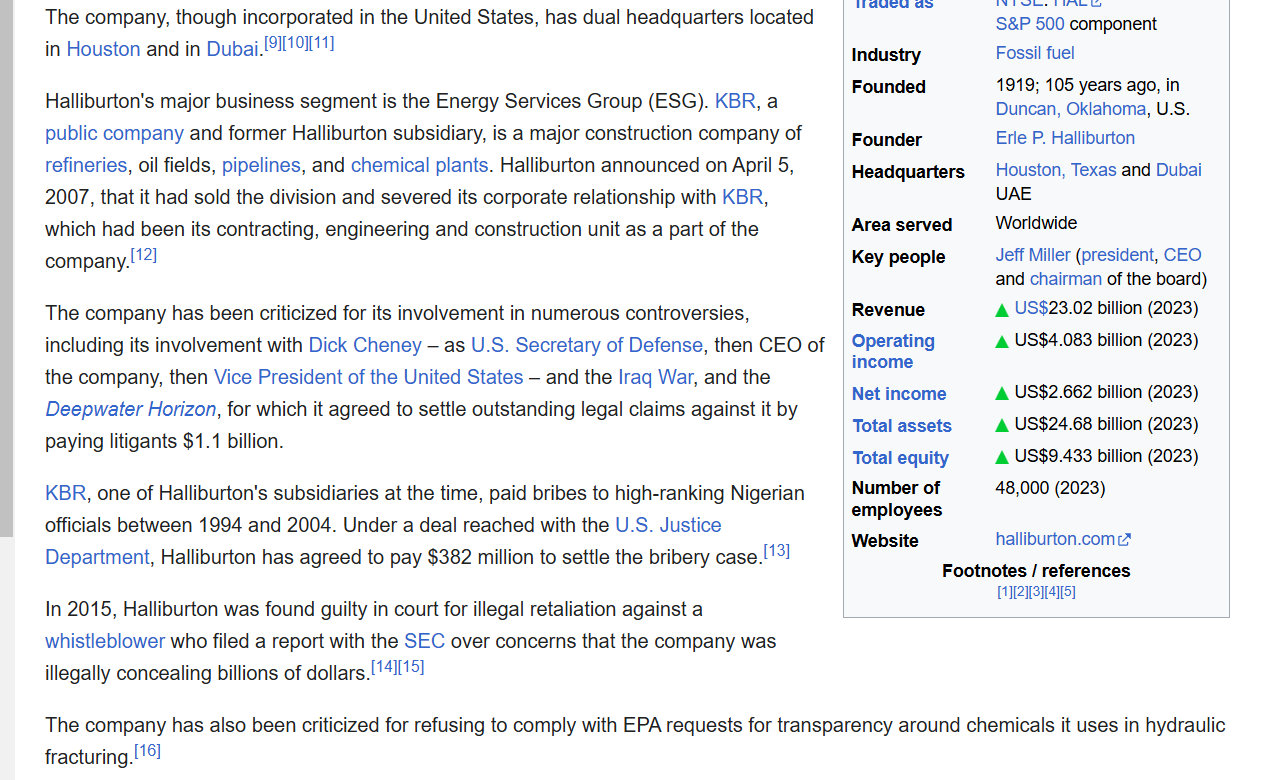
Task: Jump to citation [12]
Action: coord(144,255)
